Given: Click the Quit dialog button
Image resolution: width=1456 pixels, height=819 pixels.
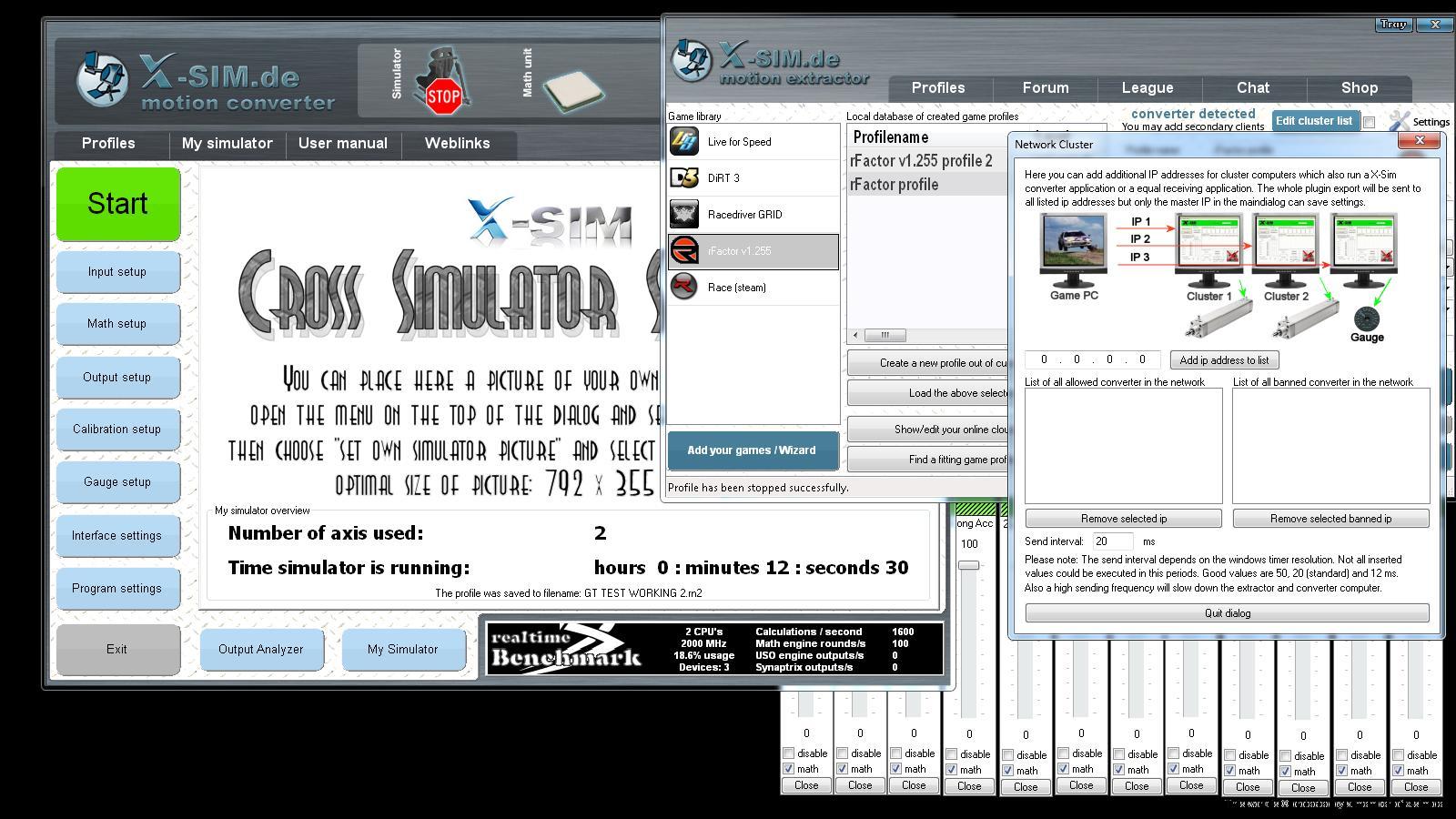Looking at the screenshot, I should pos(1228,613).
